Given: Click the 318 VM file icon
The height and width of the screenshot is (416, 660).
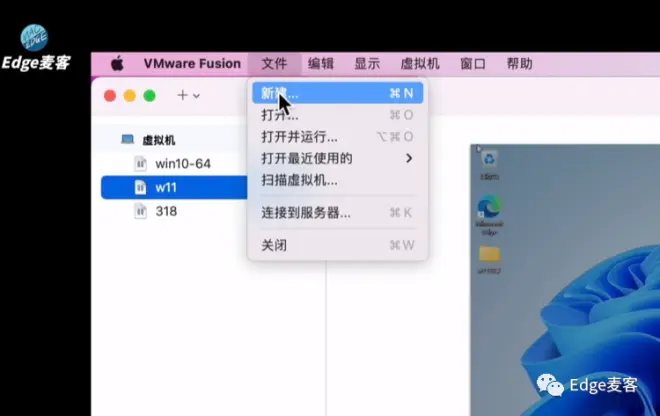Looking at the screenshot, I should pos(140,211).
